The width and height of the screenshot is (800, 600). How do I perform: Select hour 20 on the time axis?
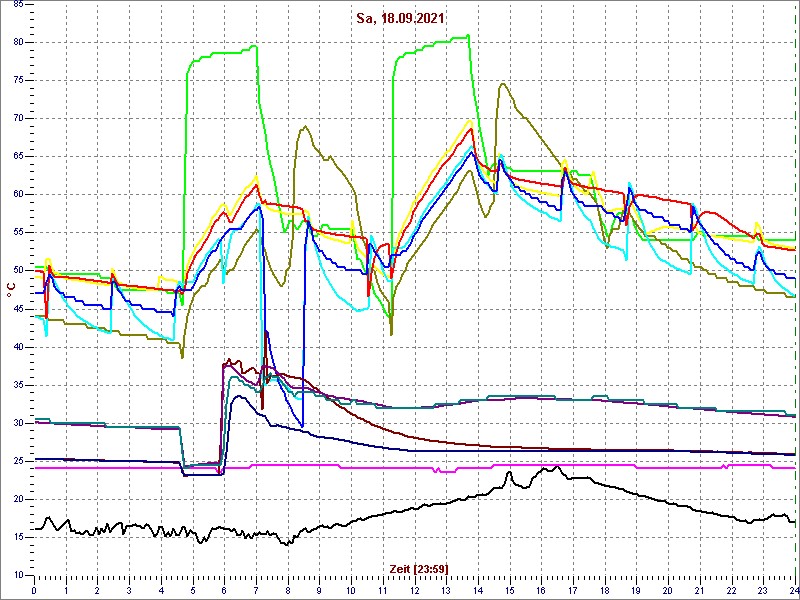[x=668, y=590]
